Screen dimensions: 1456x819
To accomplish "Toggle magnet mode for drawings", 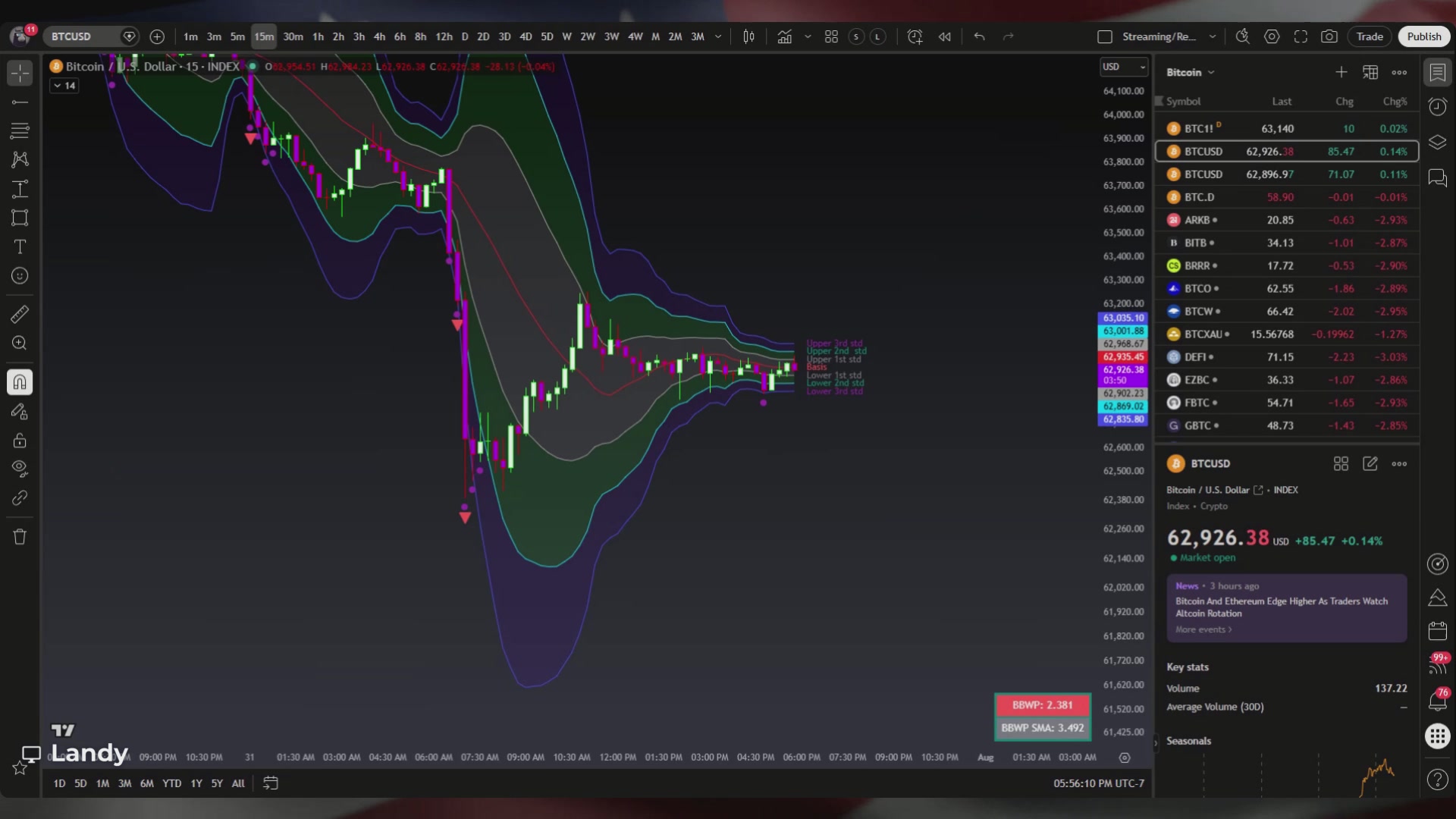I will pos(20,382).
